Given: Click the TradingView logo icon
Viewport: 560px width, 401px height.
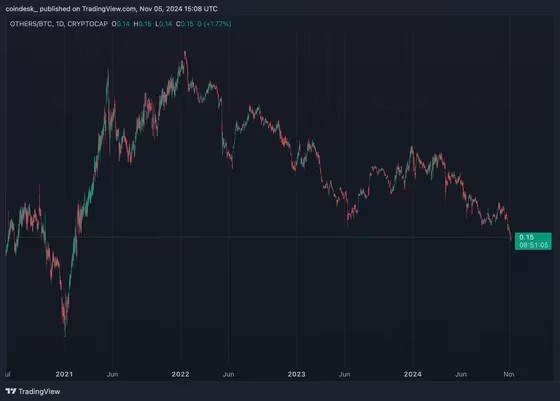Looking at the screenshot, I should coord(11,391).
